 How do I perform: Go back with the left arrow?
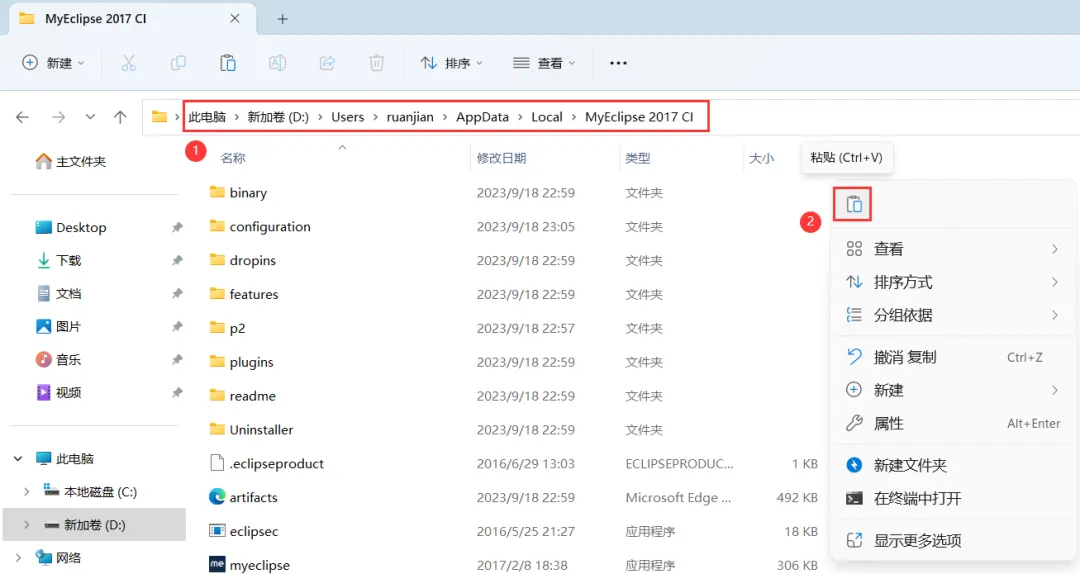pos(22,117)
